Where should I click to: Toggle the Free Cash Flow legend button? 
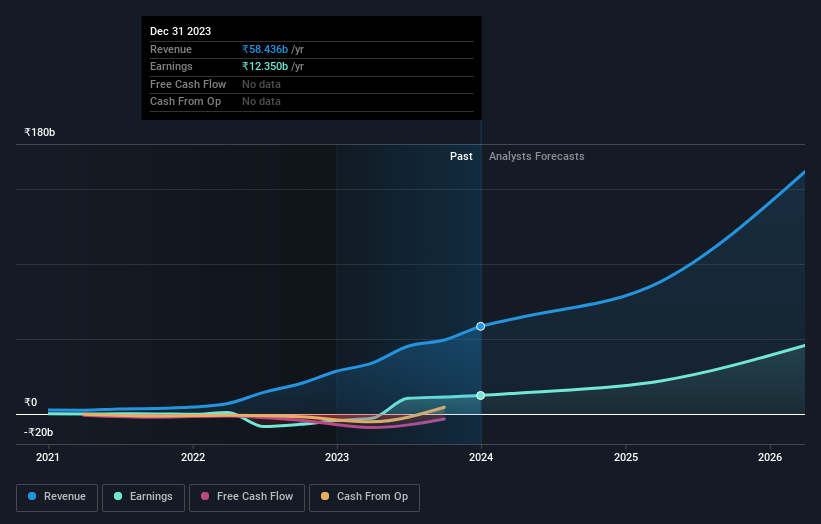tap(247, 497)
